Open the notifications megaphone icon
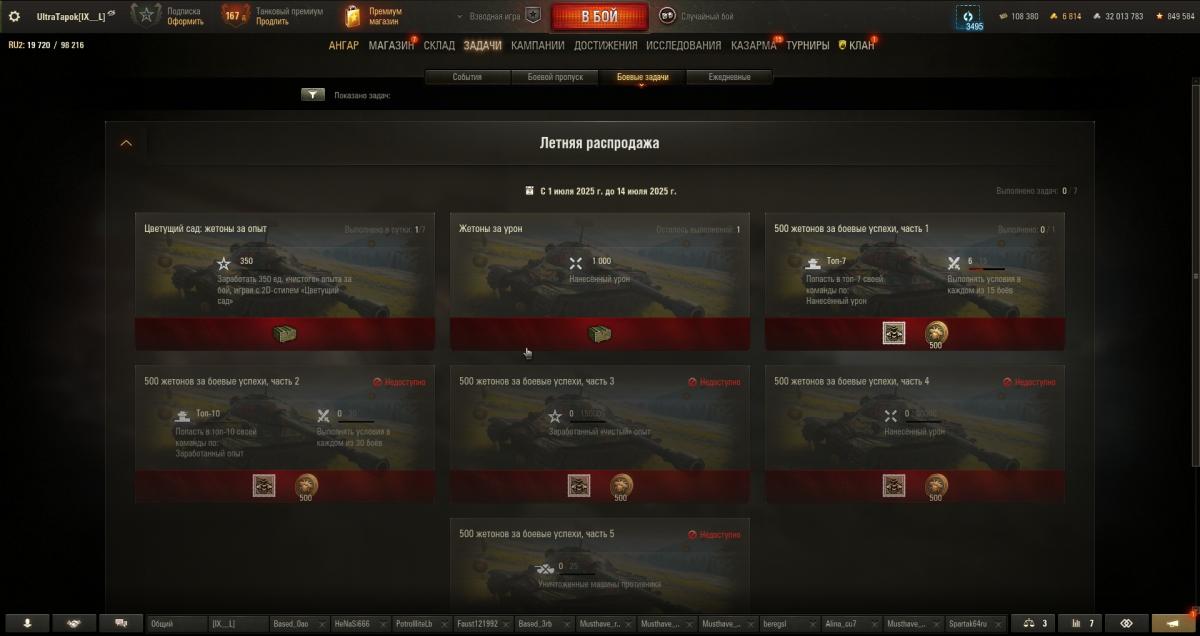The height and width of the screenshot is (636, 1200). click(x=1173, y=623)
